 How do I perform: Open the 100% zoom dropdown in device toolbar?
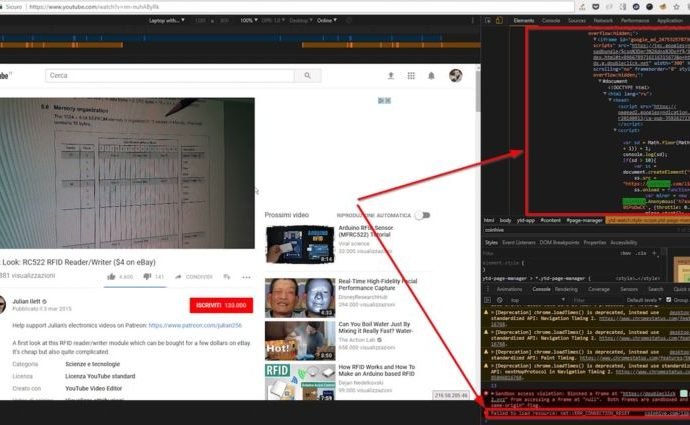click(x=249, y=20)
